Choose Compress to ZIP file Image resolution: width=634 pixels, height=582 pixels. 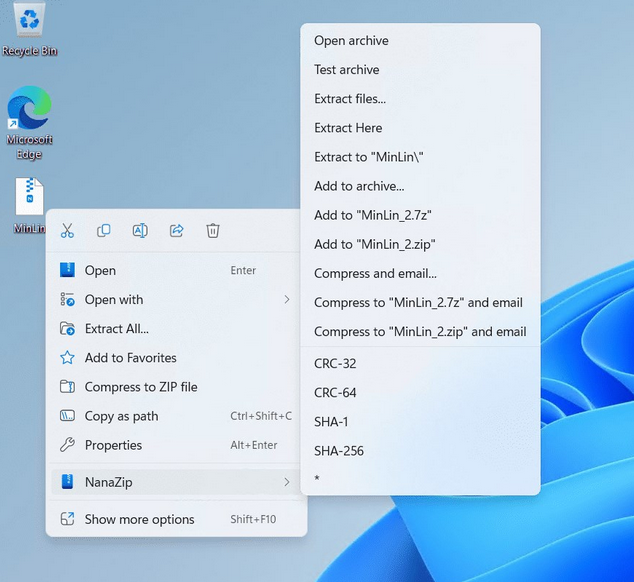[176, 387]
